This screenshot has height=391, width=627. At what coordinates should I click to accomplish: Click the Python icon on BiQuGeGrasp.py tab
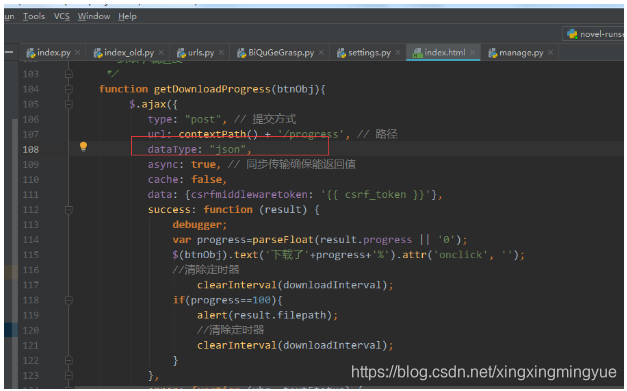242,53
